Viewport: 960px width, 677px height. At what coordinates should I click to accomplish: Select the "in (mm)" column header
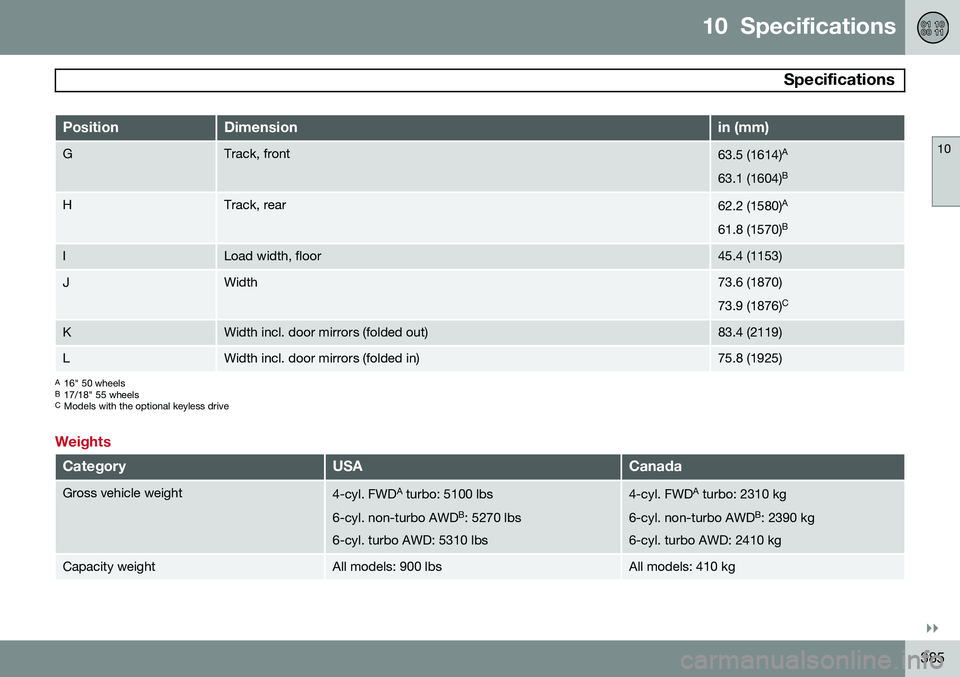click(x=807, y=127)
